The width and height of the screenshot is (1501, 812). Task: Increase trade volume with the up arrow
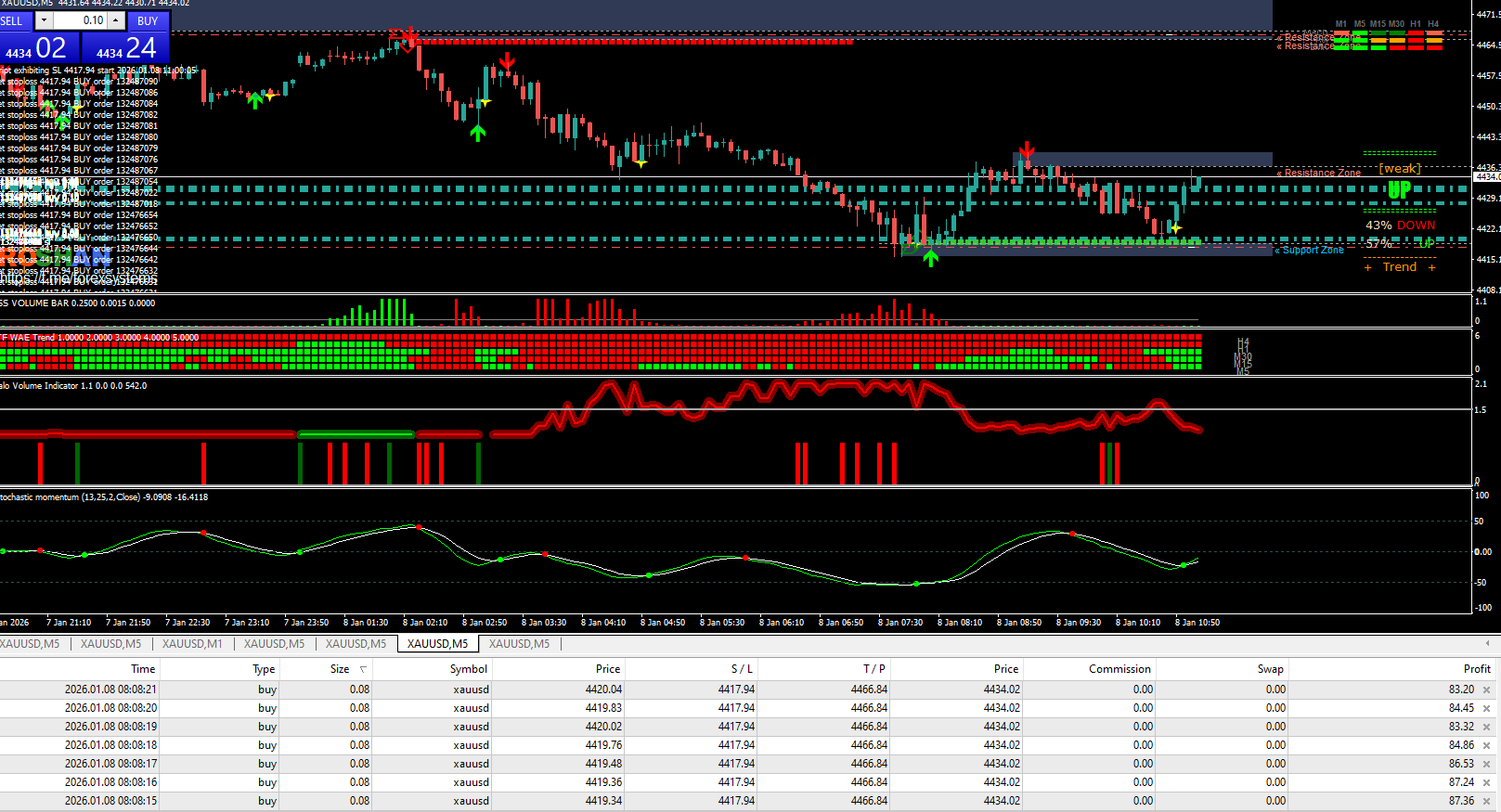(x=116, y=20)
